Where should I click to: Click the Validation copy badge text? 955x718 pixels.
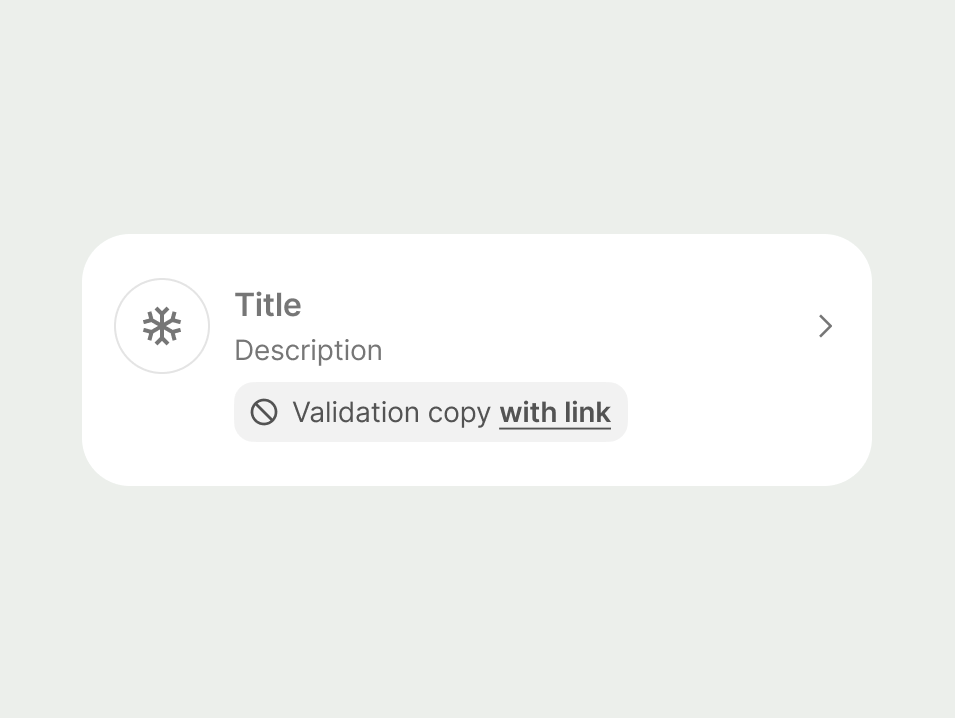pos(391,411)
